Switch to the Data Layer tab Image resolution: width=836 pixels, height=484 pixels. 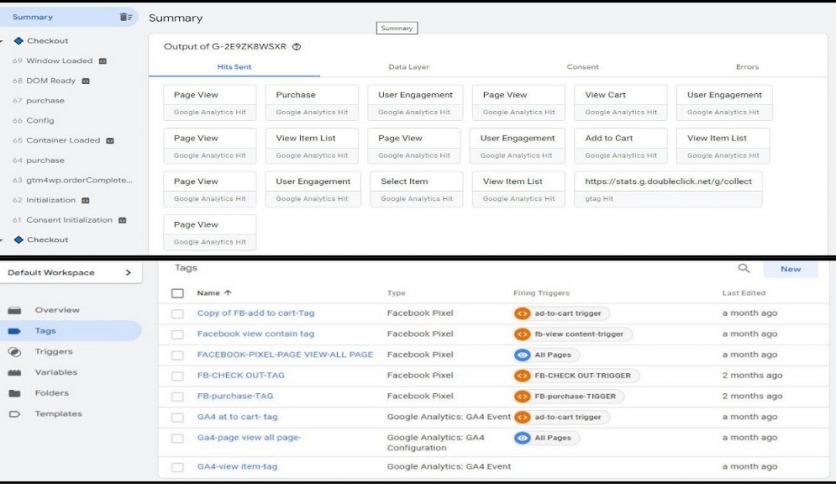[408, 67]
